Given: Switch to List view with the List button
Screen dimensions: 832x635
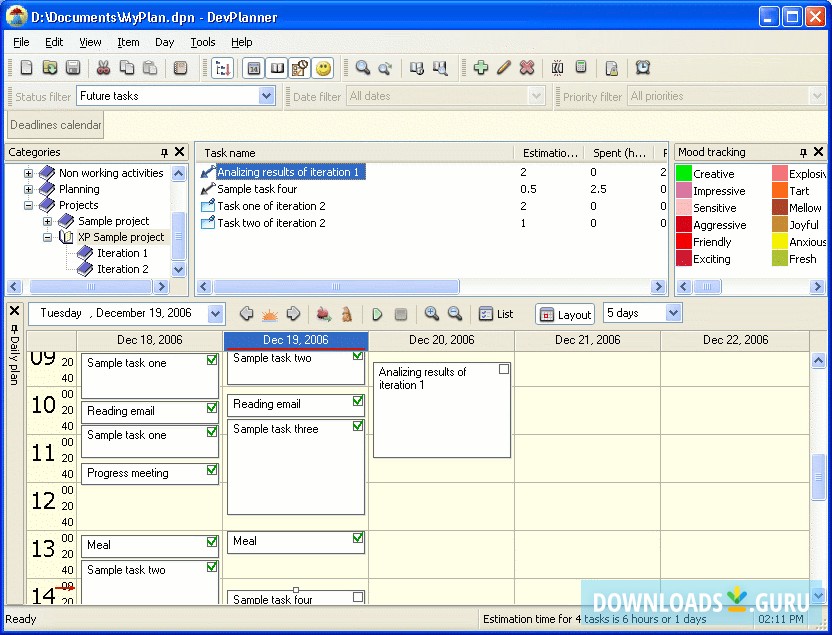Looking at the screenshot, I should (496, 313).
